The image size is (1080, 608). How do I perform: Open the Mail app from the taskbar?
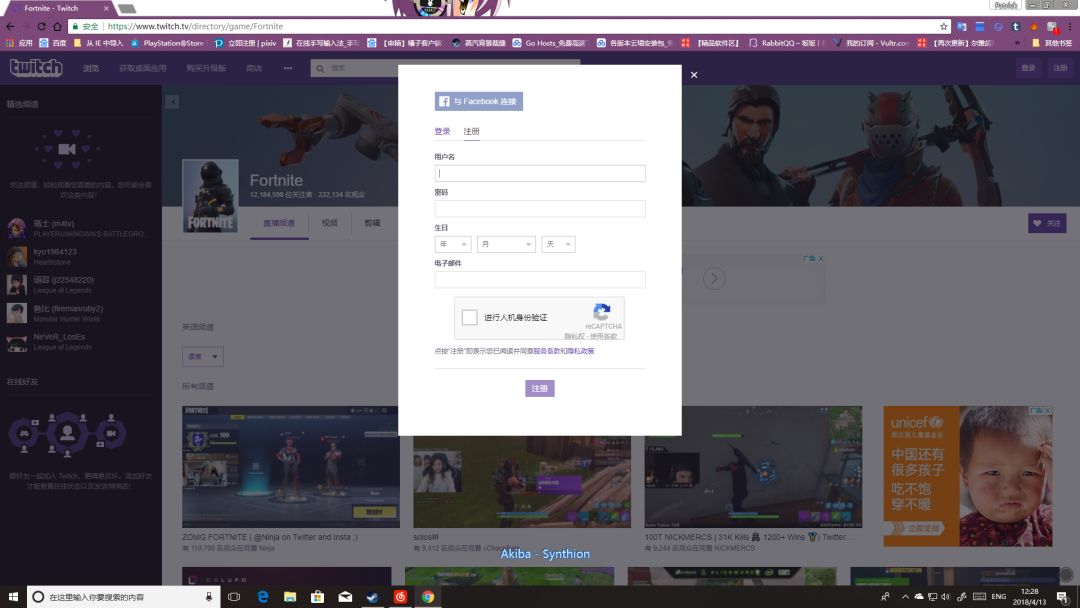coord(345,596)
